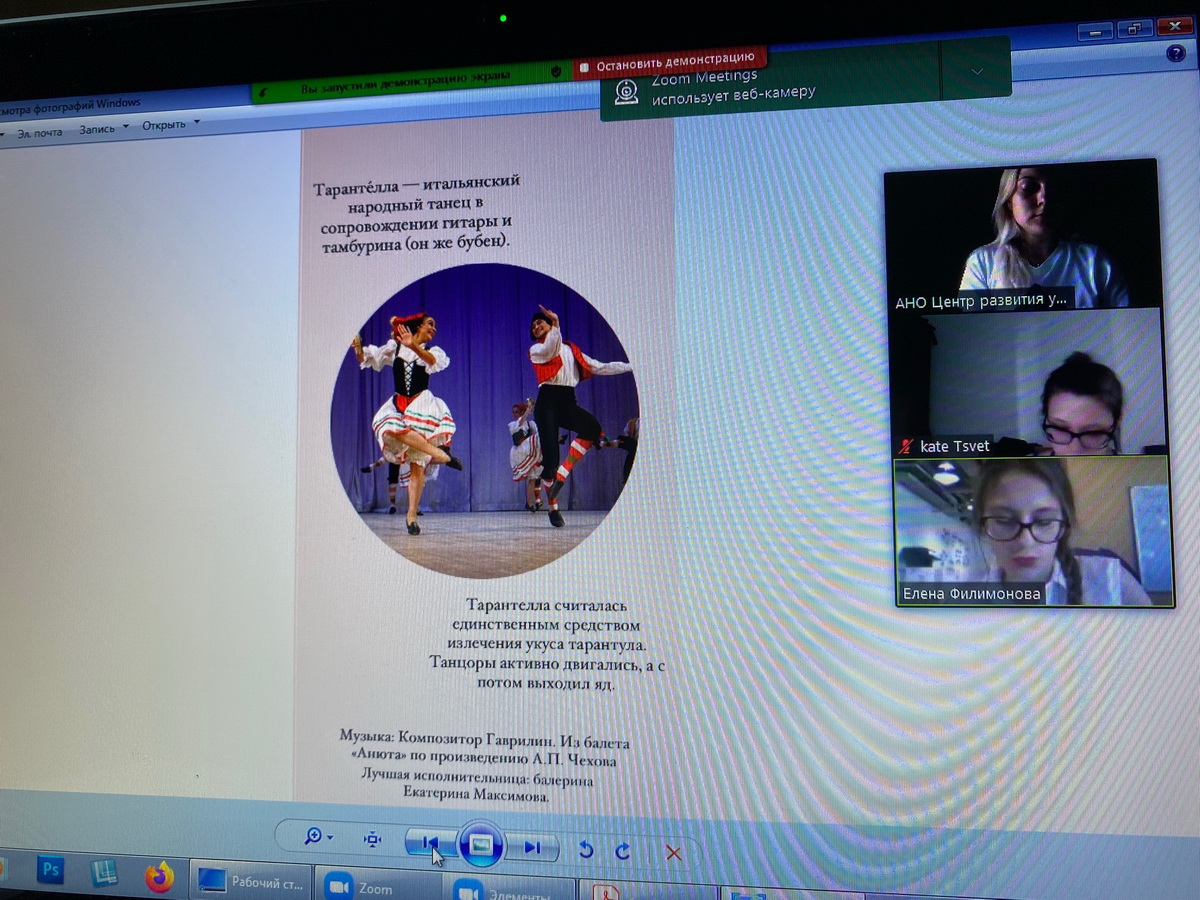Select the Елена Филимонова video tile
The height and width of the screenshot is (900, 1200).
pos(1032,530)
